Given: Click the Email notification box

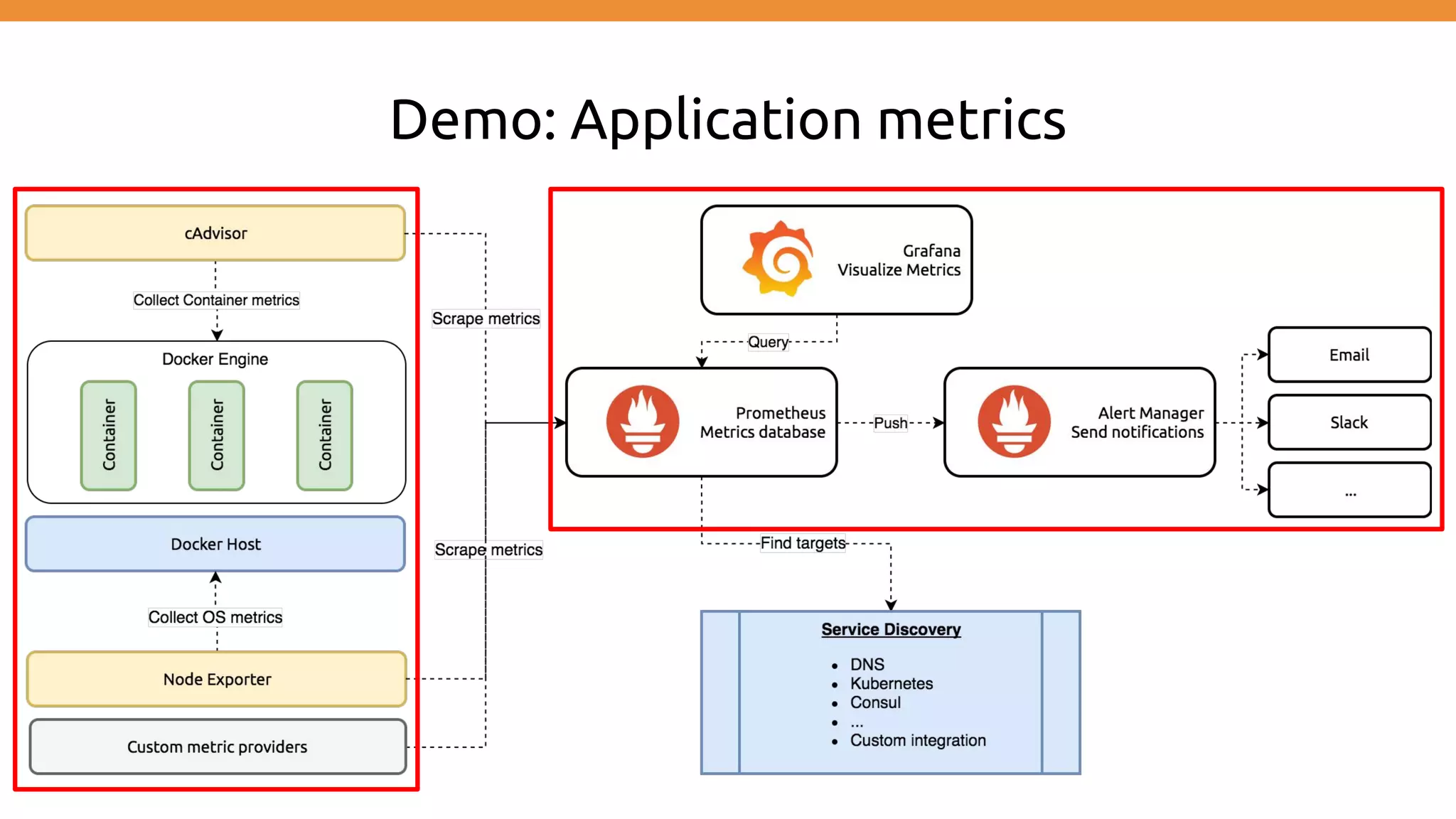Looking at the screenshot, I should 1349,355.
